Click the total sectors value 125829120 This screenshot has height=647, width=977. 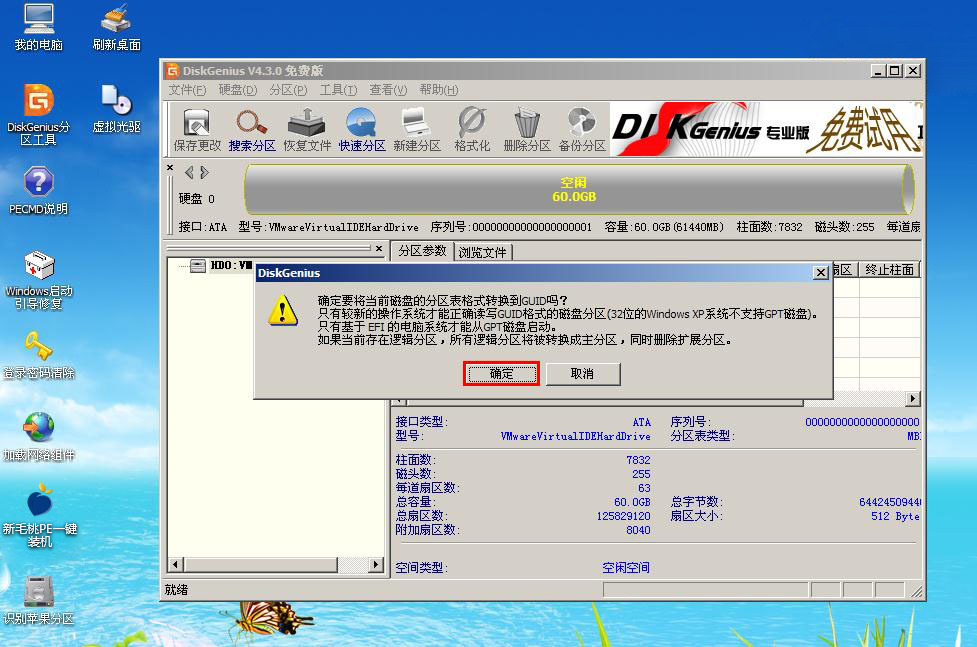pyautogui.click(x=623, y=516)
